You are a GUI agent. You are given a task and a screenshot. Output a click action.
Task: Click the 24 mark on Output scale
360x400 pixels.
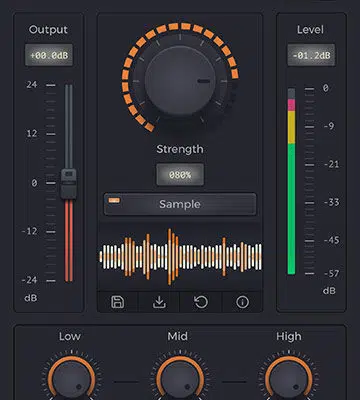[x=32, y=85]
